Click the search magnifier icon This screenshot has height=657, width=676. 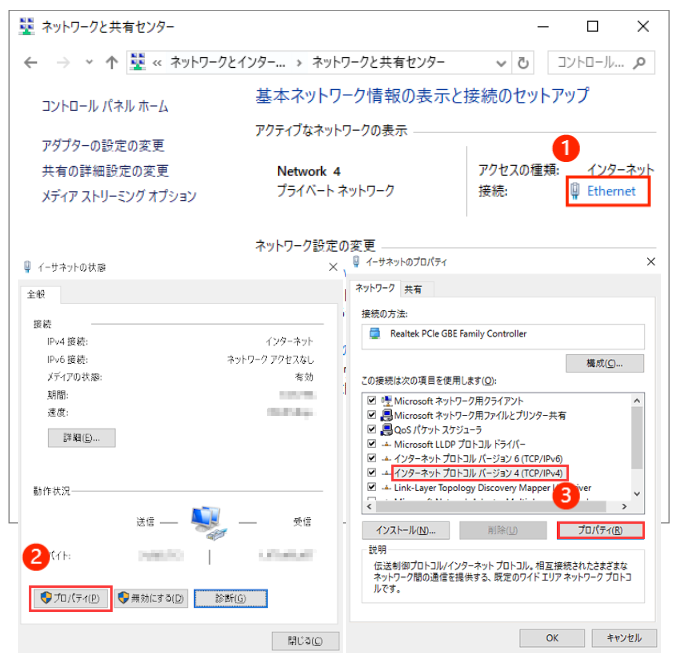pyautogui.click(x=639, y=63)
